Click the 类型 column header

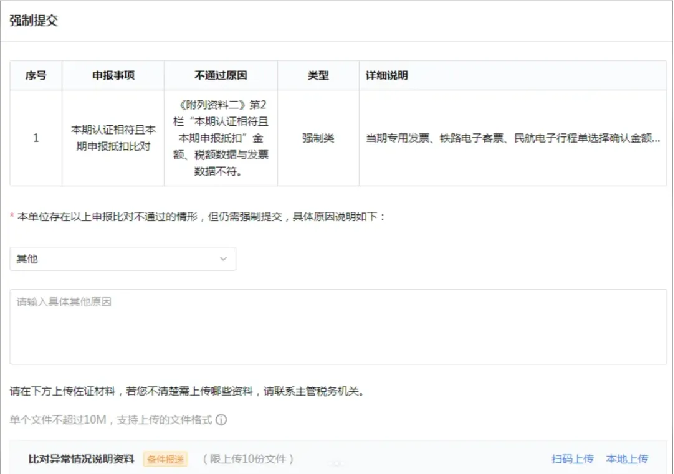point(318,75)
